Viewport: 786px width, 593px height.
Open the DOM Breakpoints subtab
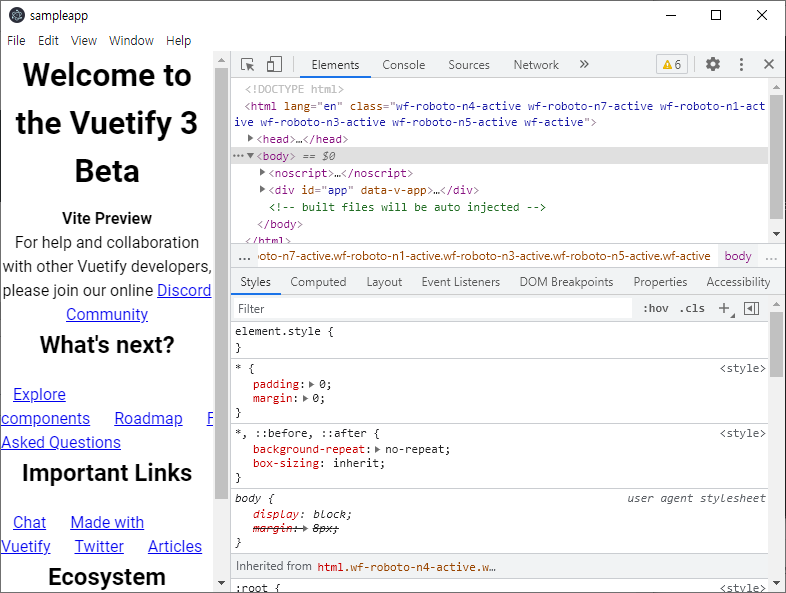point(566,282)
